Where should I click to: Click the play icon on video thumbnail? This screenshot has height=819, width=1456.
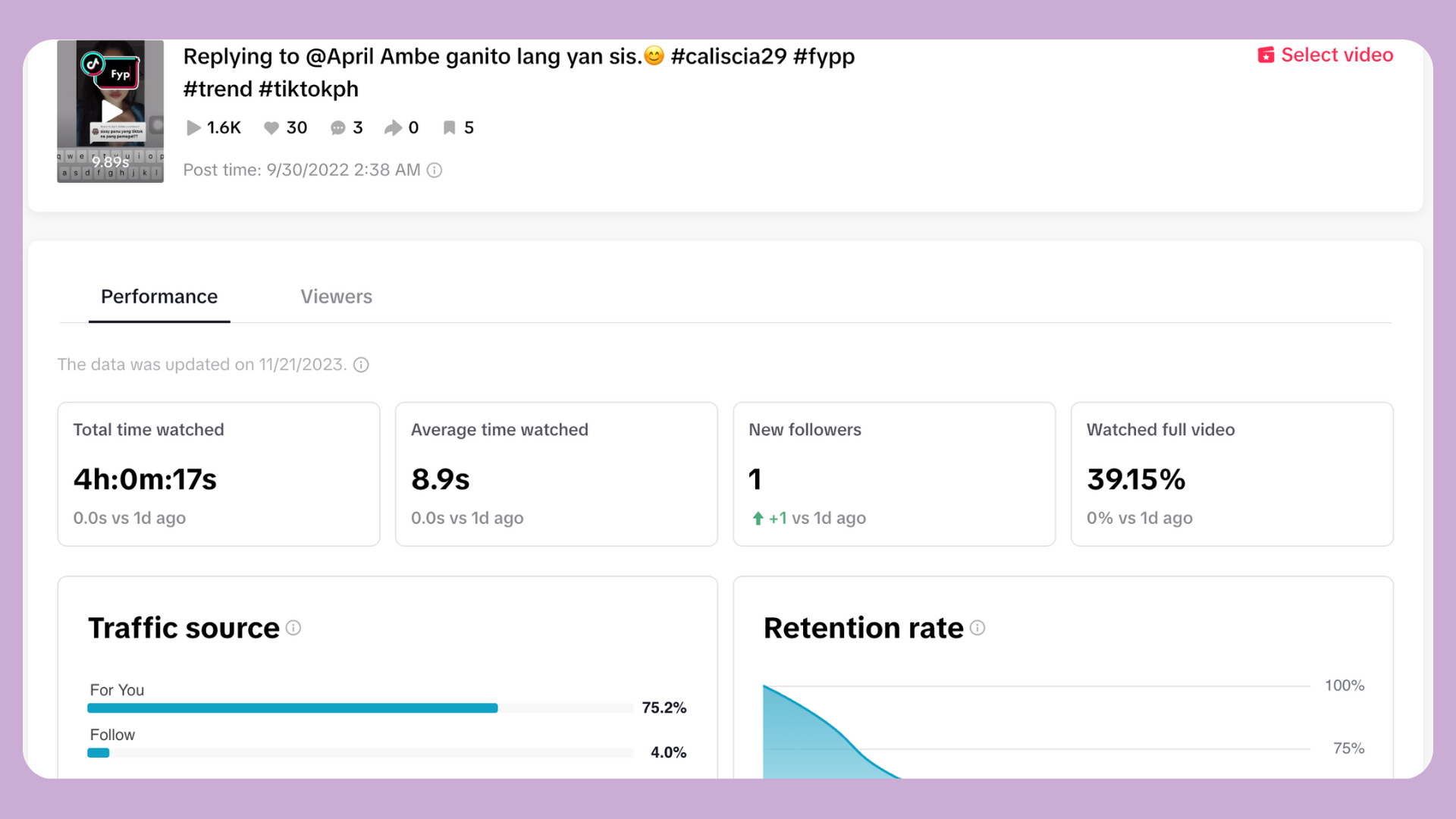pos(112,111)
